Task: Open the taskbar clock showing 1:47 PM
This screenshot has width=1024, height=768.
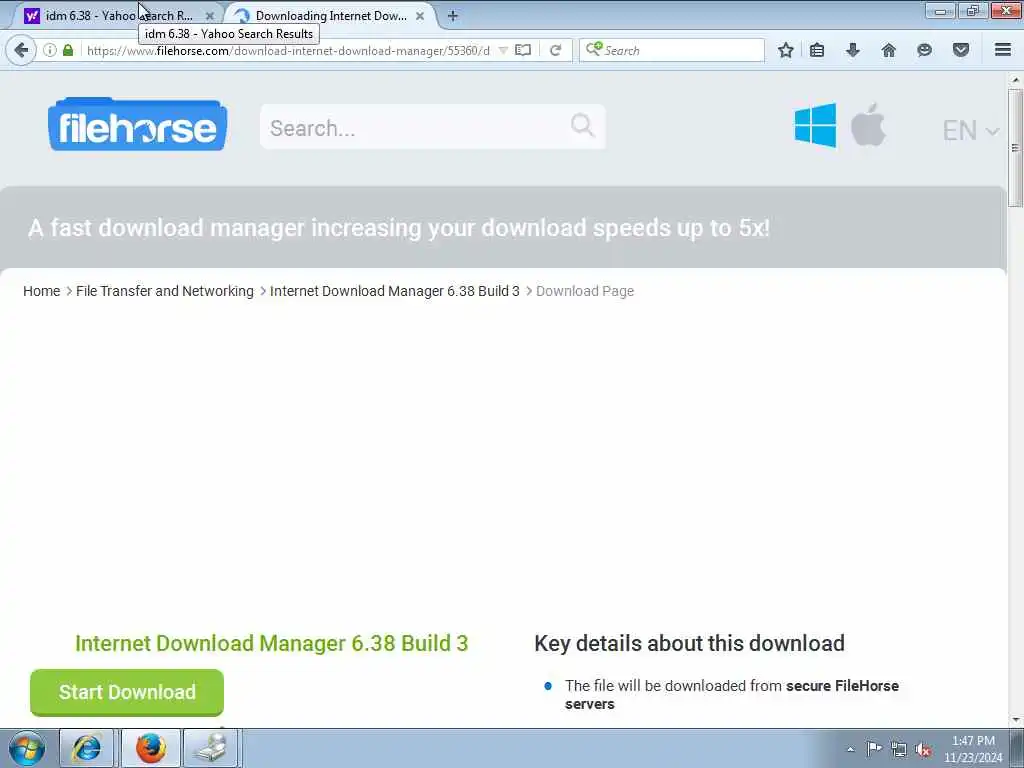Action: tap(973, 749)
